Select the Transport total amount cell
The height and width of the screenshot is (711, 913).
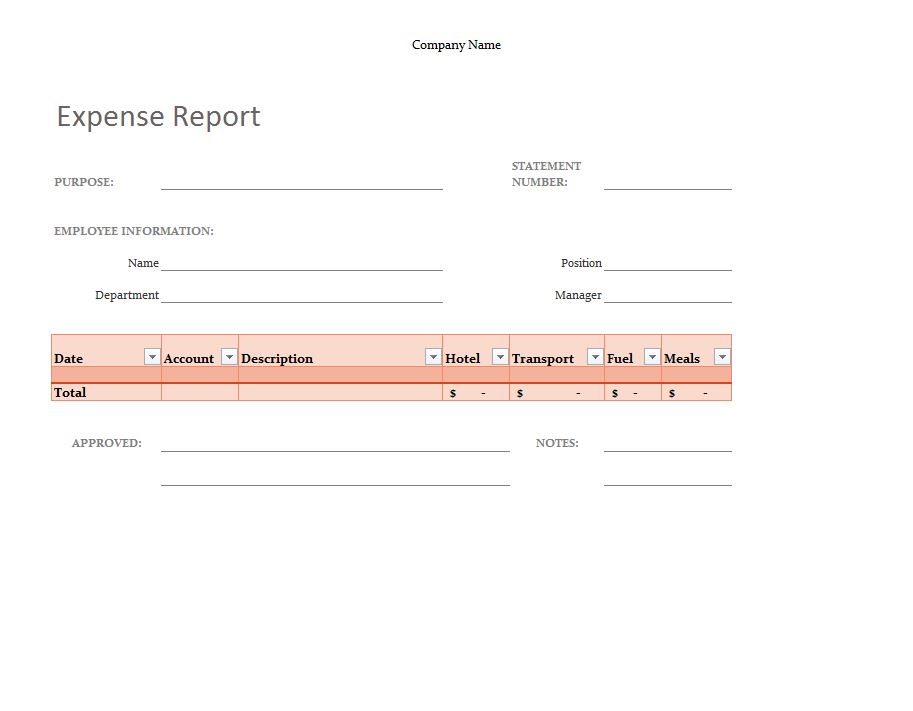[557, 392]
